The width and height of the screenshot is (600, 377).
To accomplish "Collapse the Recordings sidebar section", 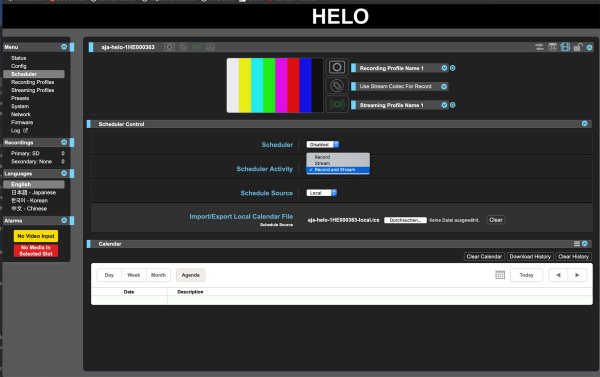I will [64, 142].
